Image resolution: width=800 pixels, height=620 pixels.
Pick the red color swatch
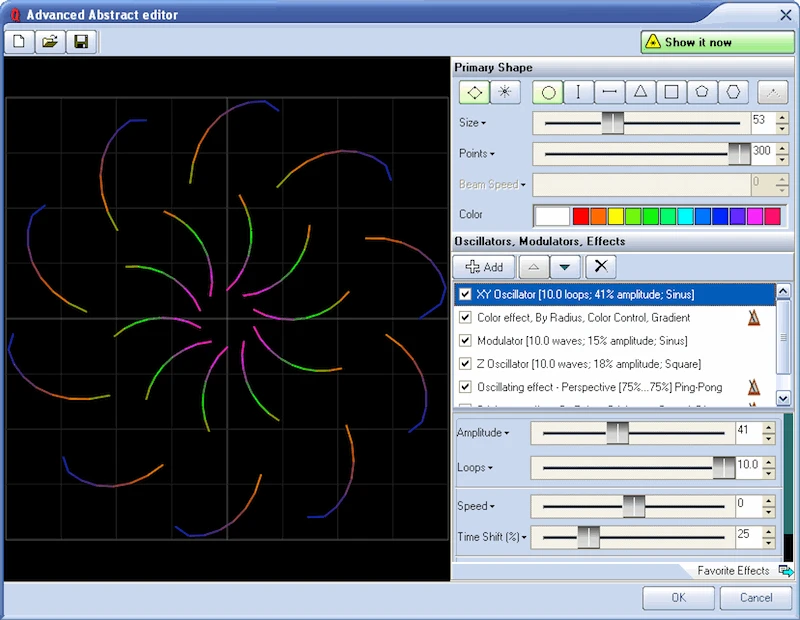(x=583, y=215)
